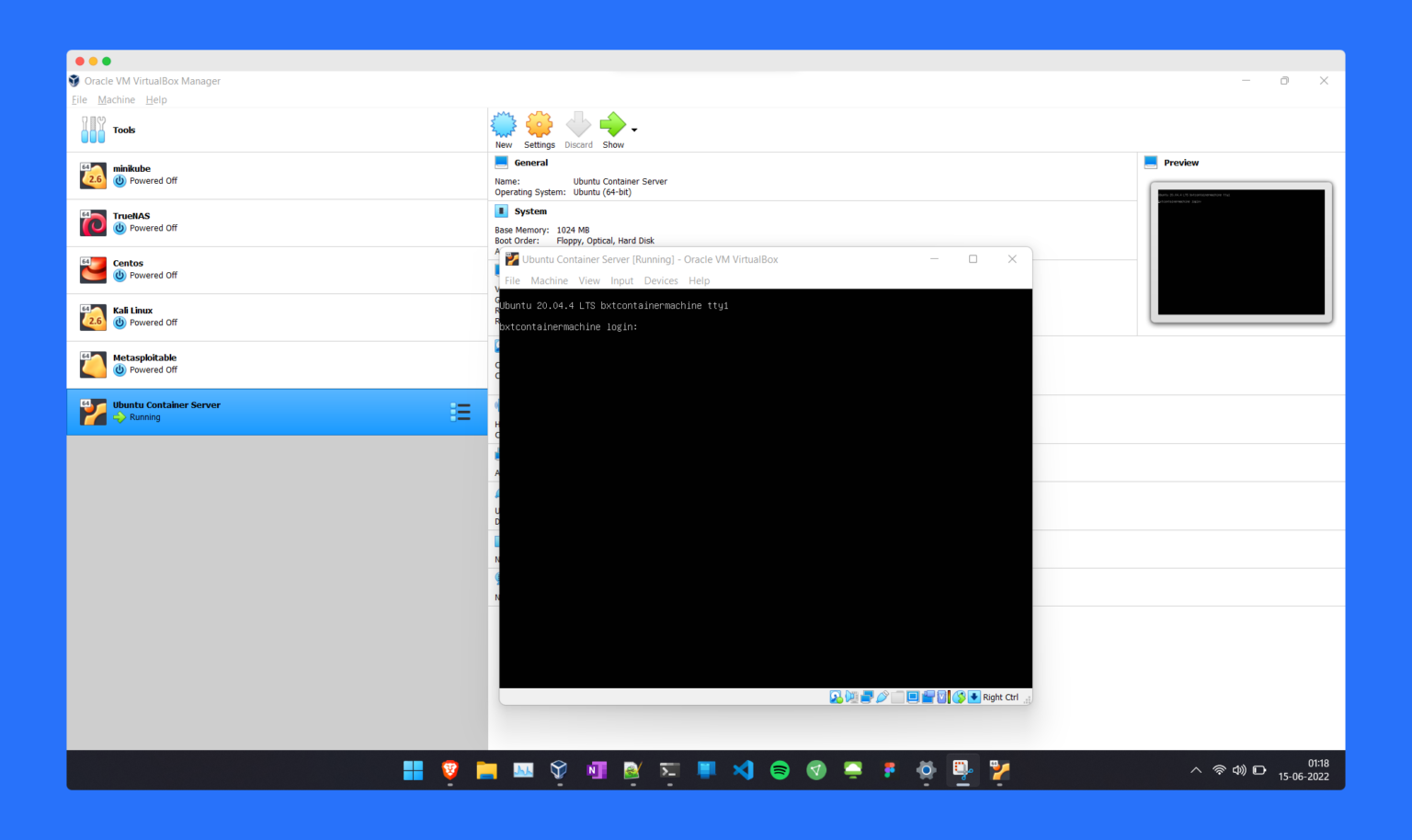Viewport: 1412px width, 840px height.
Task: Click the audio icon in the VM status bar
Action: tap(850, 697)
